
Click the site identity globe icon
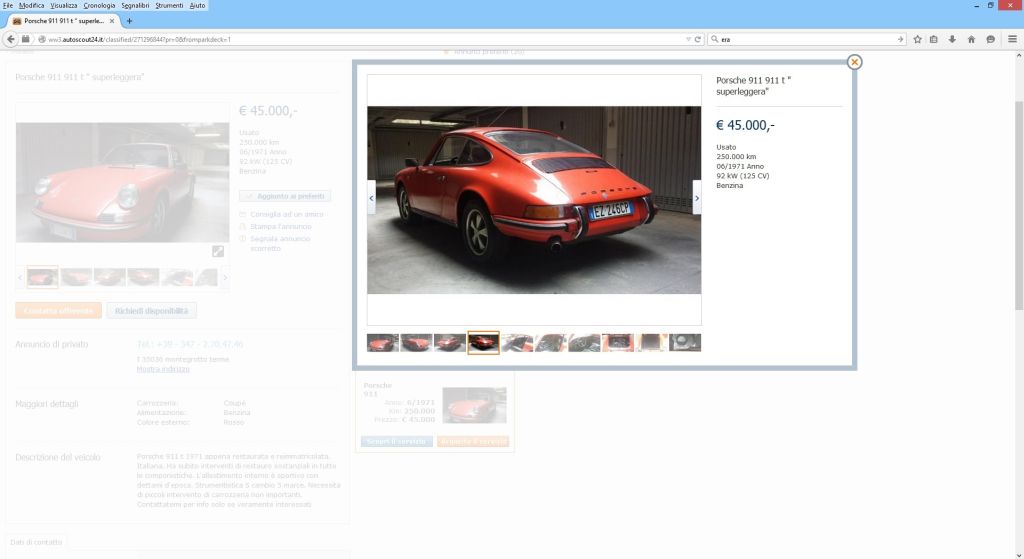coord(42,39)
